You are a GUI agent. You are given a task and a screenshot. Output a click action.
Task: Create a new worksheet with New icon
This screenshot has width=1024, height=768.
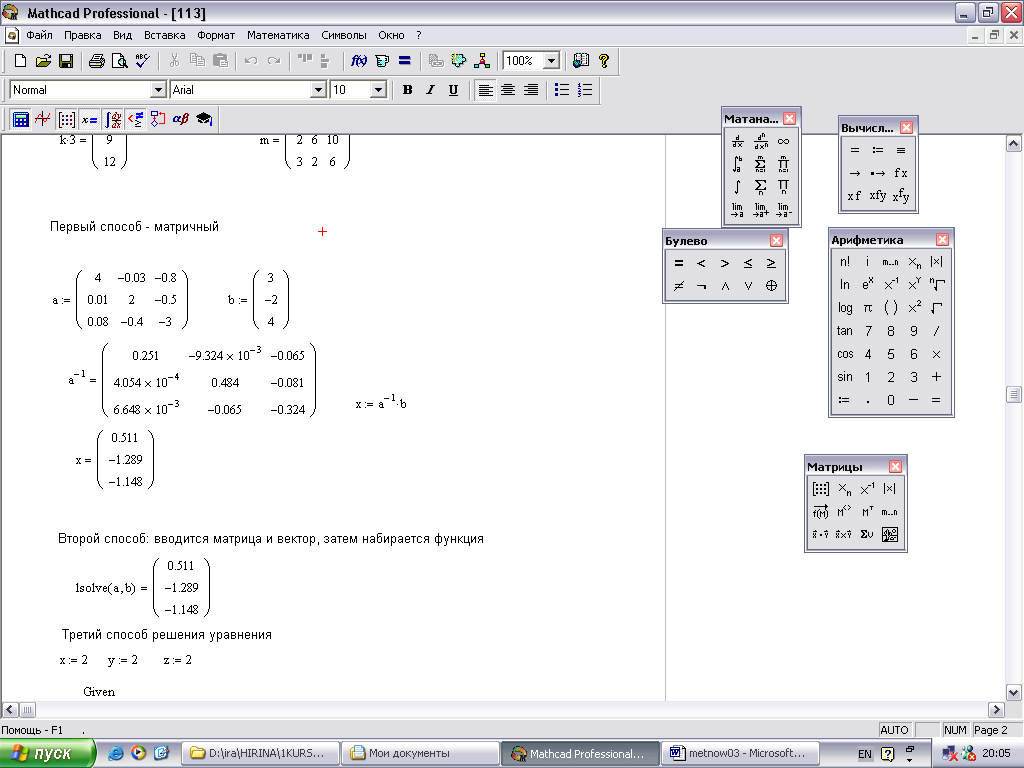coord(20,61)
